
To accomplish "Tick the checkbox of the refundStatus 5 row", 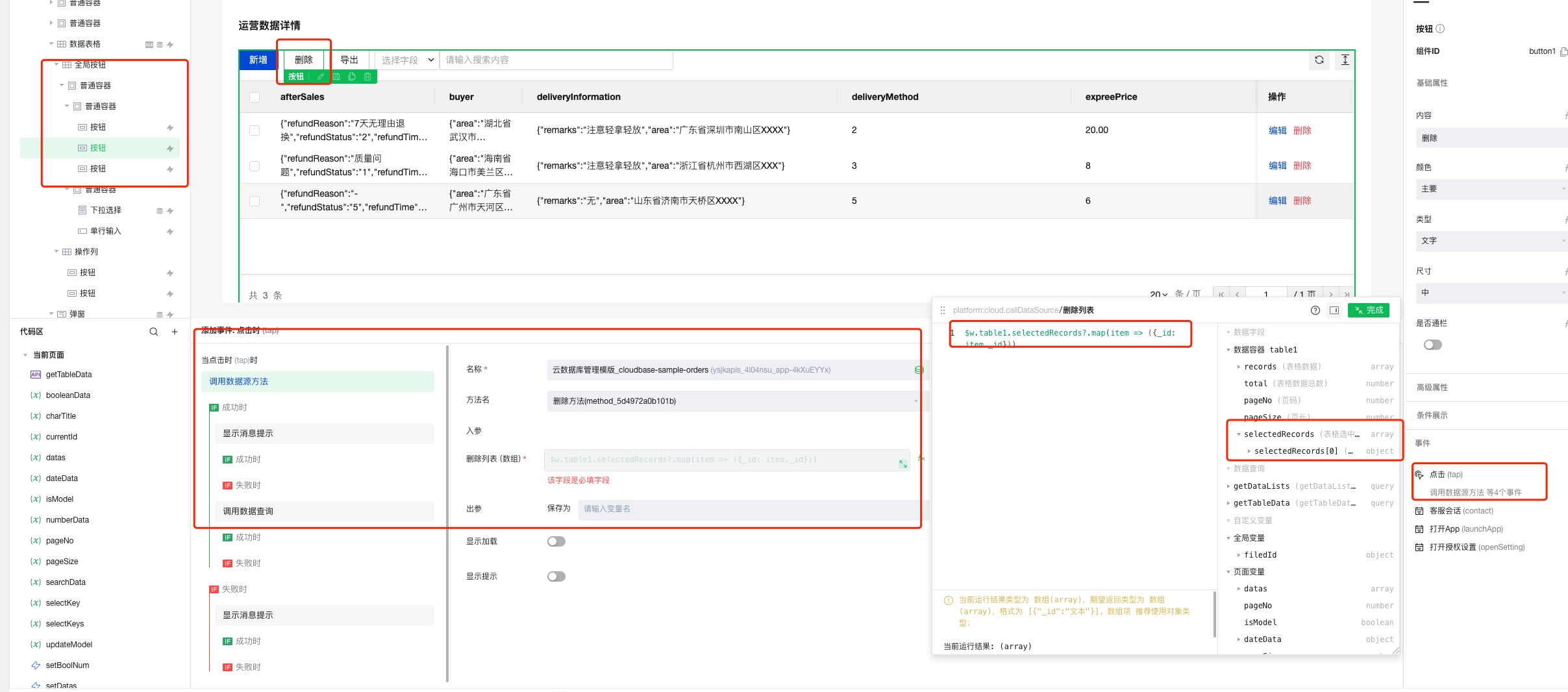I will click(255, 201).
